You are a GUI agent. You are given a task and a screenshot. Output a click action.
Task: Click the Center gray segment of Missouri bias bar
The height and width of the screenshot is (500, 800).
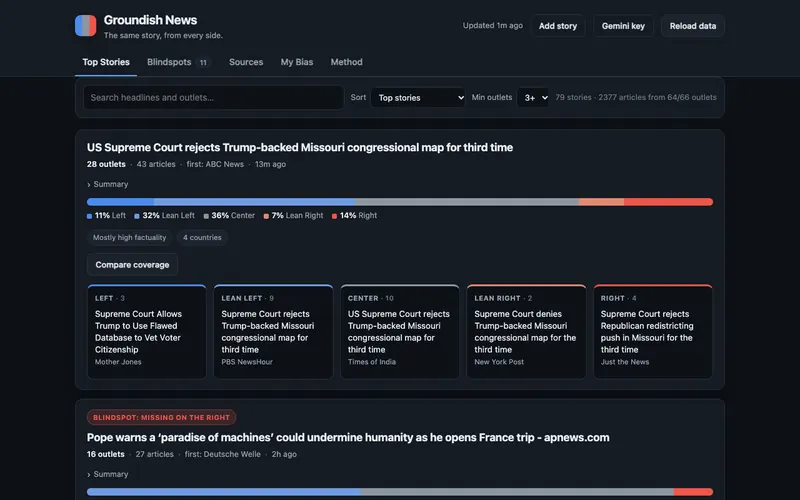point(467,202)
